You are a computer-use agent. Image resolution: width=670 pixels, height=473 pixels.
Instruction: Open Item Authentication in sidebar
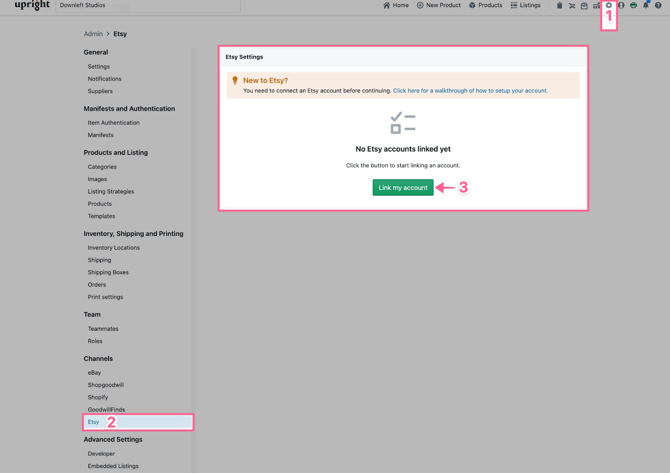(114, 123)
